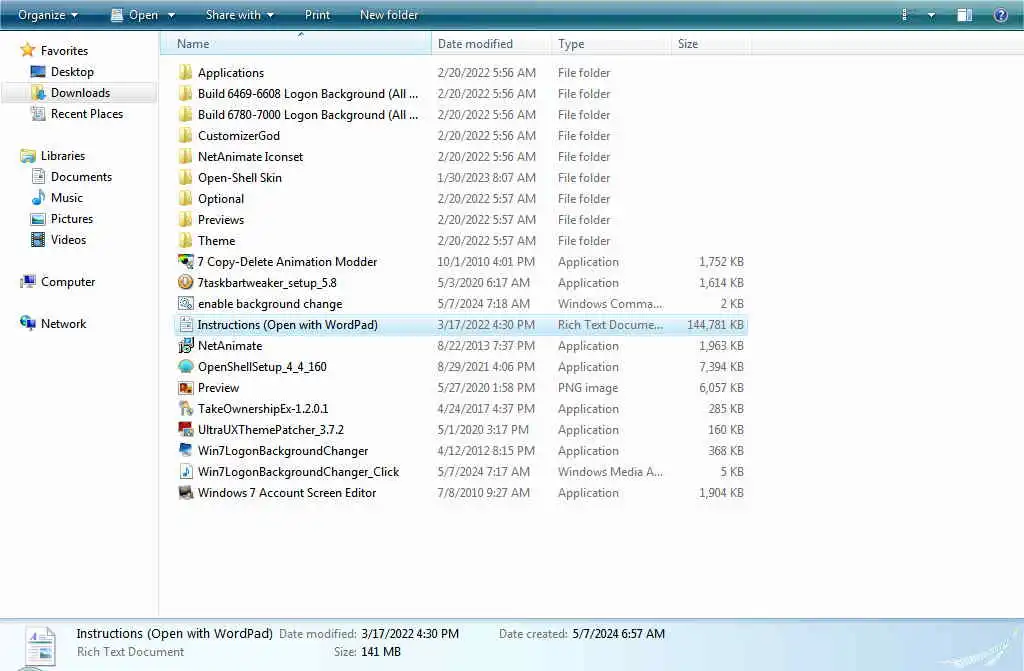Click the Date created value in details pane
1024x671 pixels.
click(x=618, y=633)
